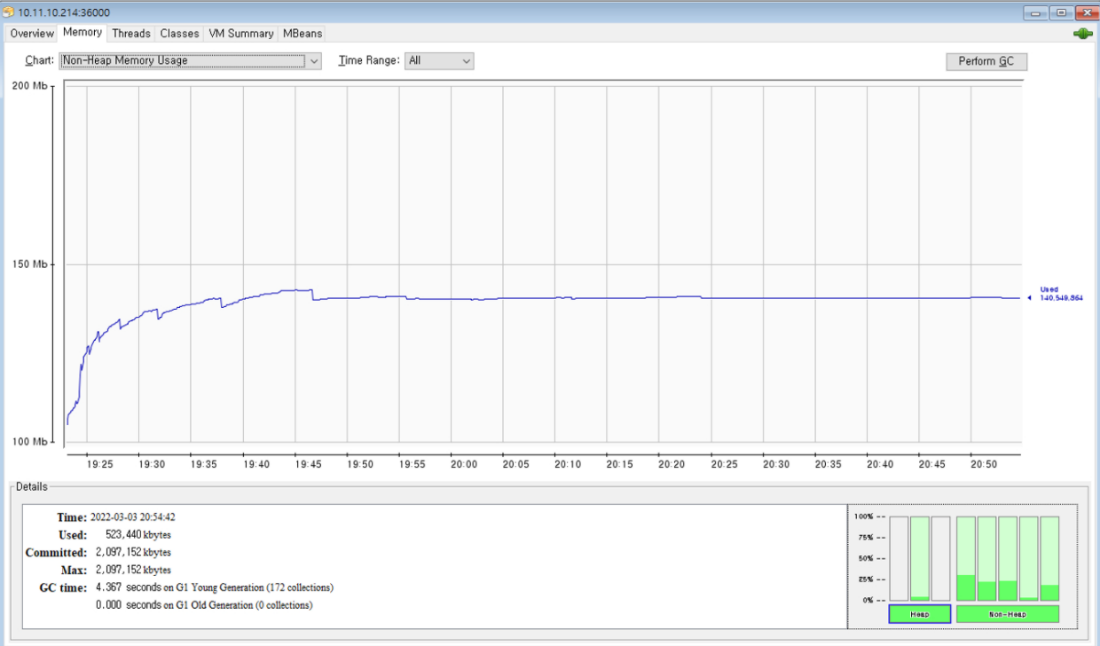Select the fourth Non-Heap memory pool bar
Image resolution: width=1100 pixels, height=646 pixels.
[x=1028, y=558]
